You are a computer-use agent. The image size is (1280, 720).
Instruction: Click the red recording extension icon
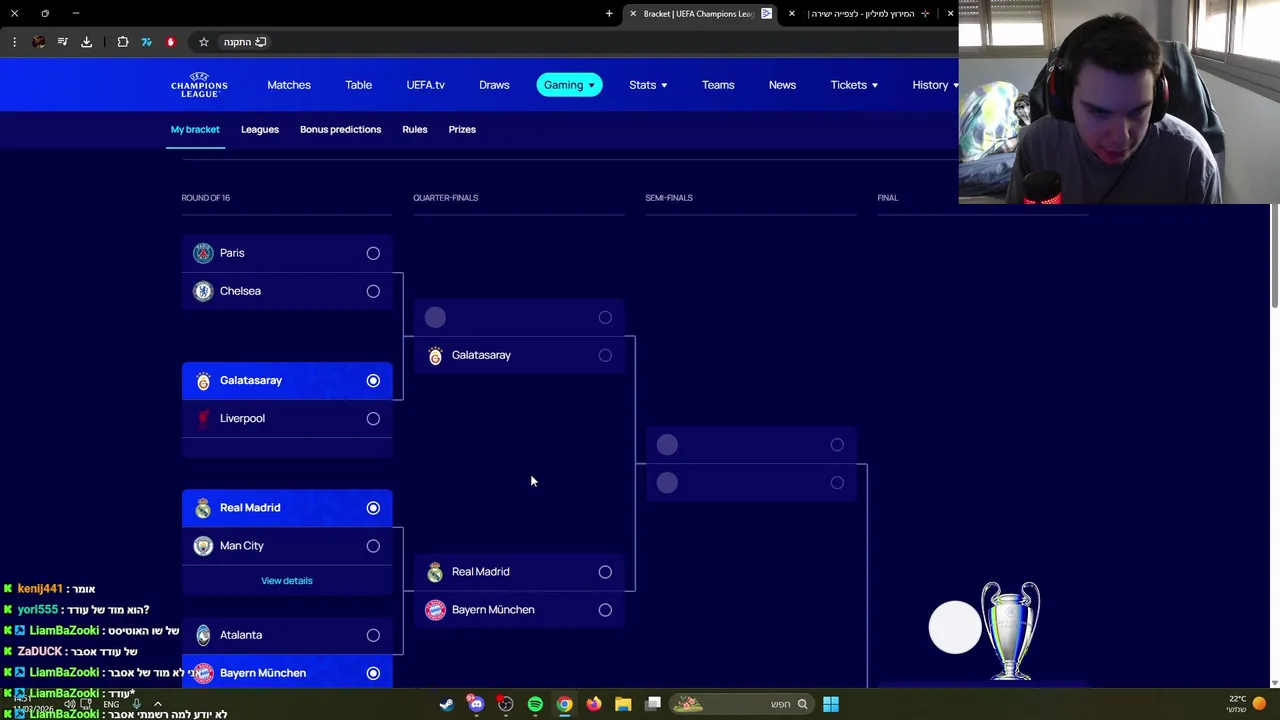click(170, 42)
